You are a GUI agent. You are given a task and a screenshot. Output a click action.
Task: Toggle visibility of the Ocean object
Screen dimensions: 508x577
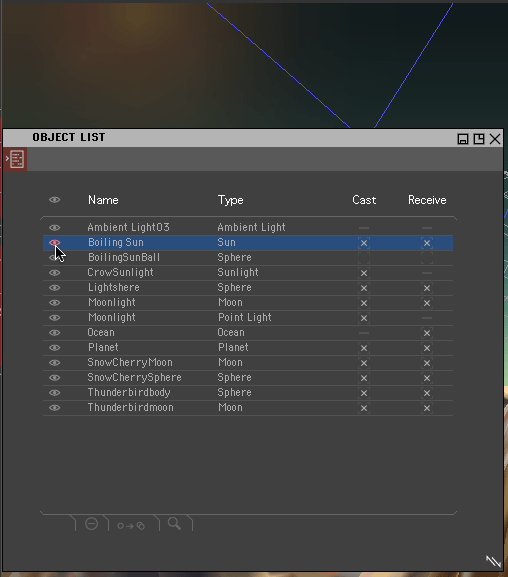[x=54, y=333]
